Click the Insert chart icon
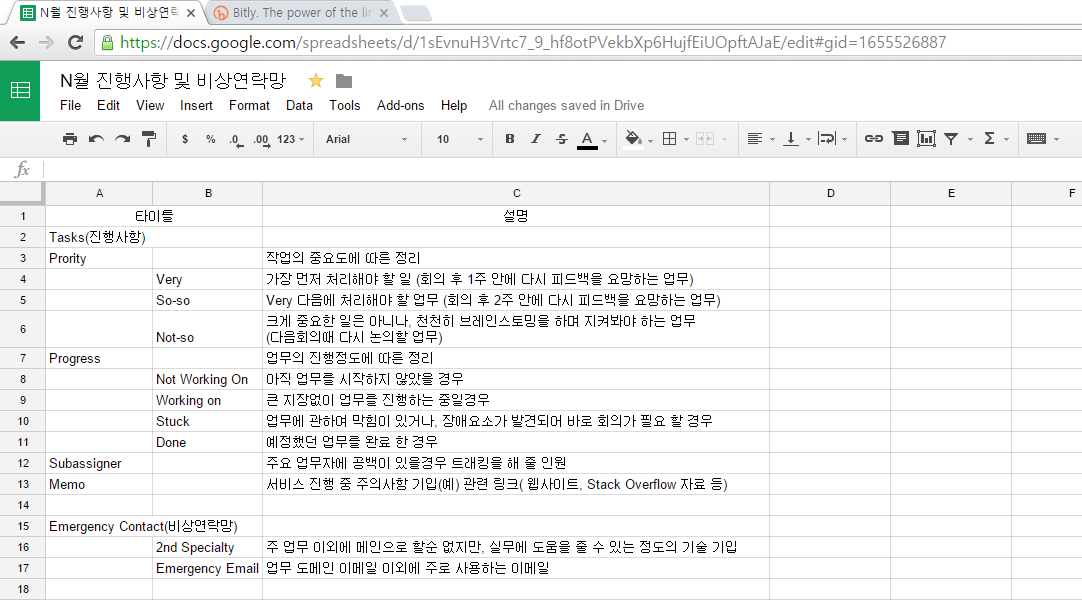Screen dimensions: 1082x600 click(x=926, y=139)
